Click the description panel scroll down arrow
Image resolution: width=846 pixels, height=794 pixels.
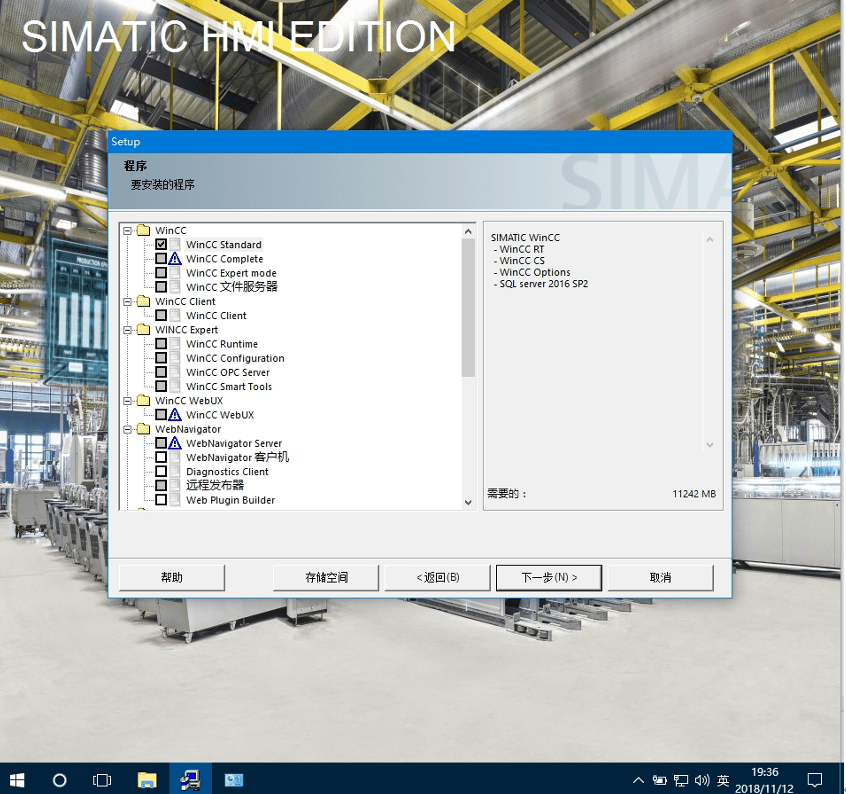(x=710, y=445)
